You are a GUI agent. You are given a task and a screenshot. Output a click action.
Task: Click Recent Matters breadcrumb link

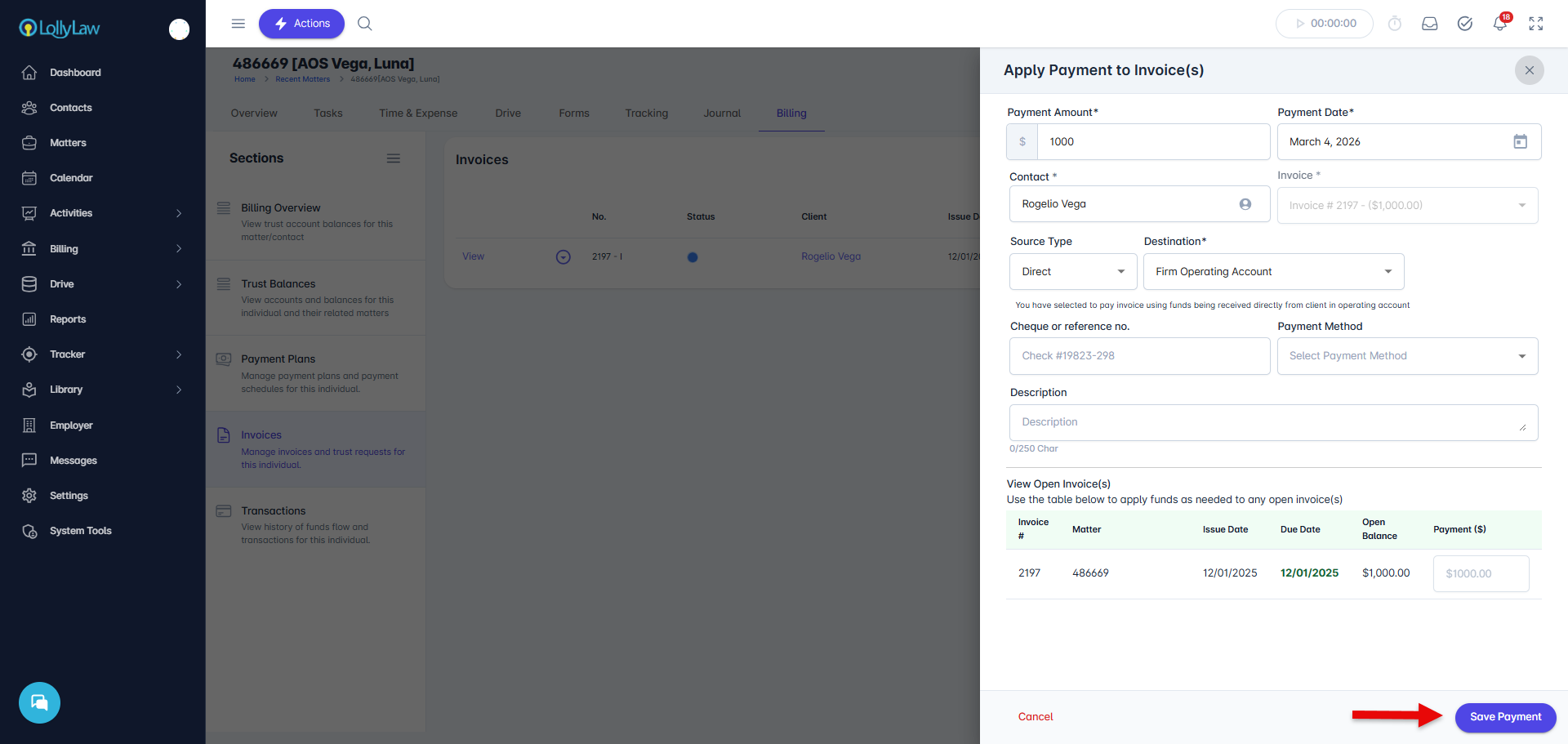pyautogui.click(x=303, y=79)
